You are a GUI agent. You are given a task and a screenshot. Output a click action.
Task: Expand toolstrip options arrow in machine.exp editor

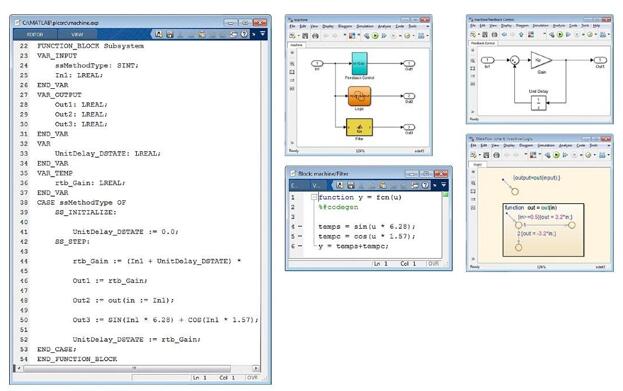point(262,34)
